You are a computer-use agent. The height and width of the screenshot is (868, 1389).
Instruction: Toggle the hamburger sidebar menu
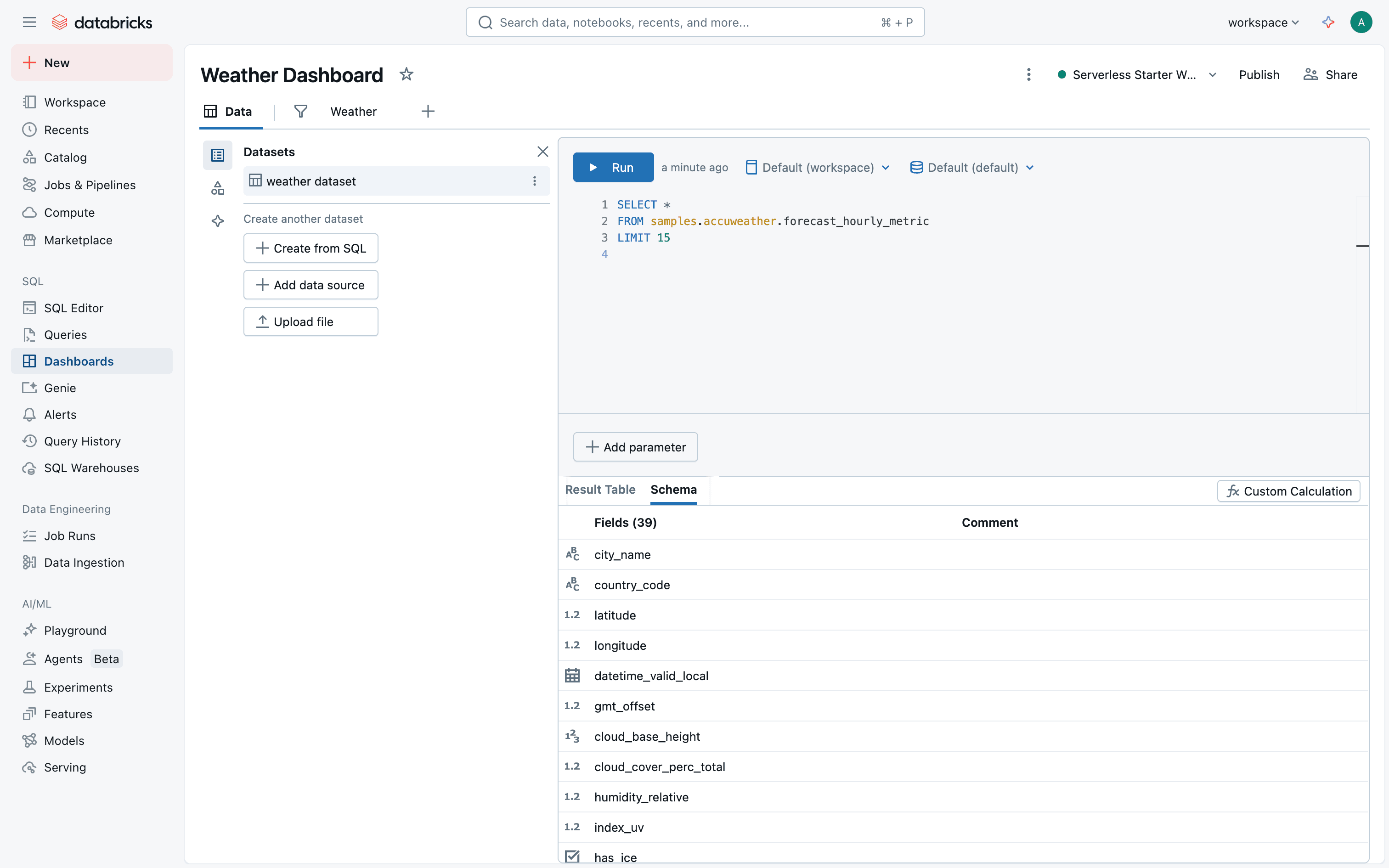click(x=29, y=23)
